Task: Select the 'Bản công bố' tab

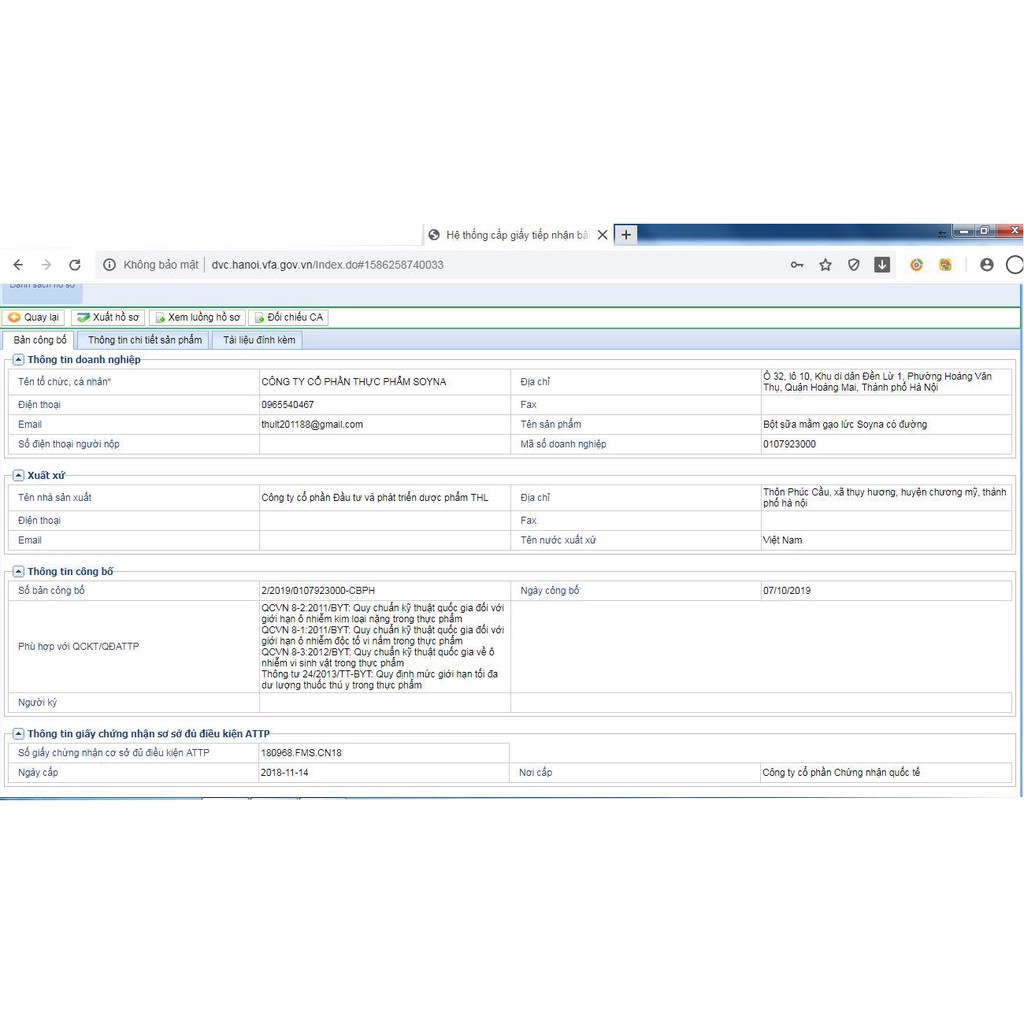Action: click(x=40, y=340)
